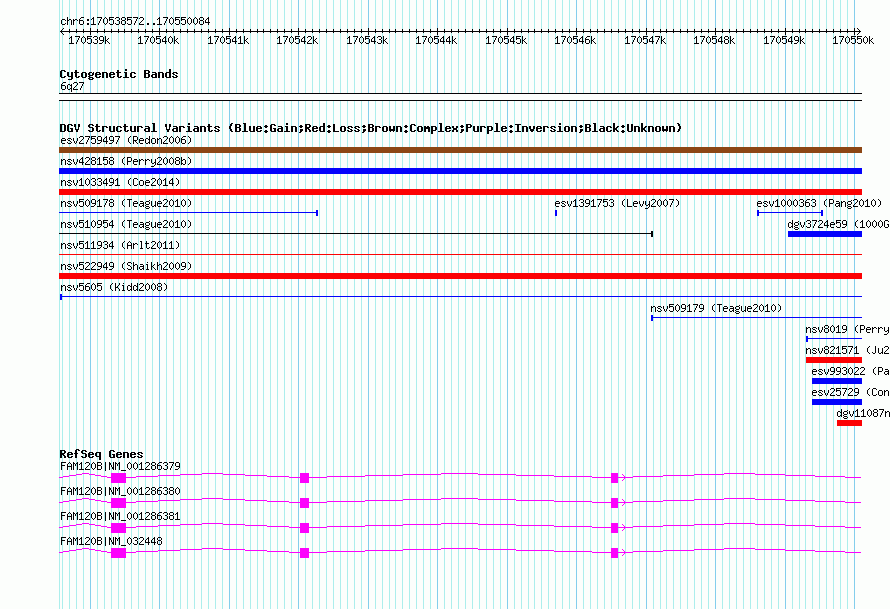Open nsv522949 (Shaikh2009) label
Image resolution: width=890 pixels, height=609 pixels.
point(126,266)
